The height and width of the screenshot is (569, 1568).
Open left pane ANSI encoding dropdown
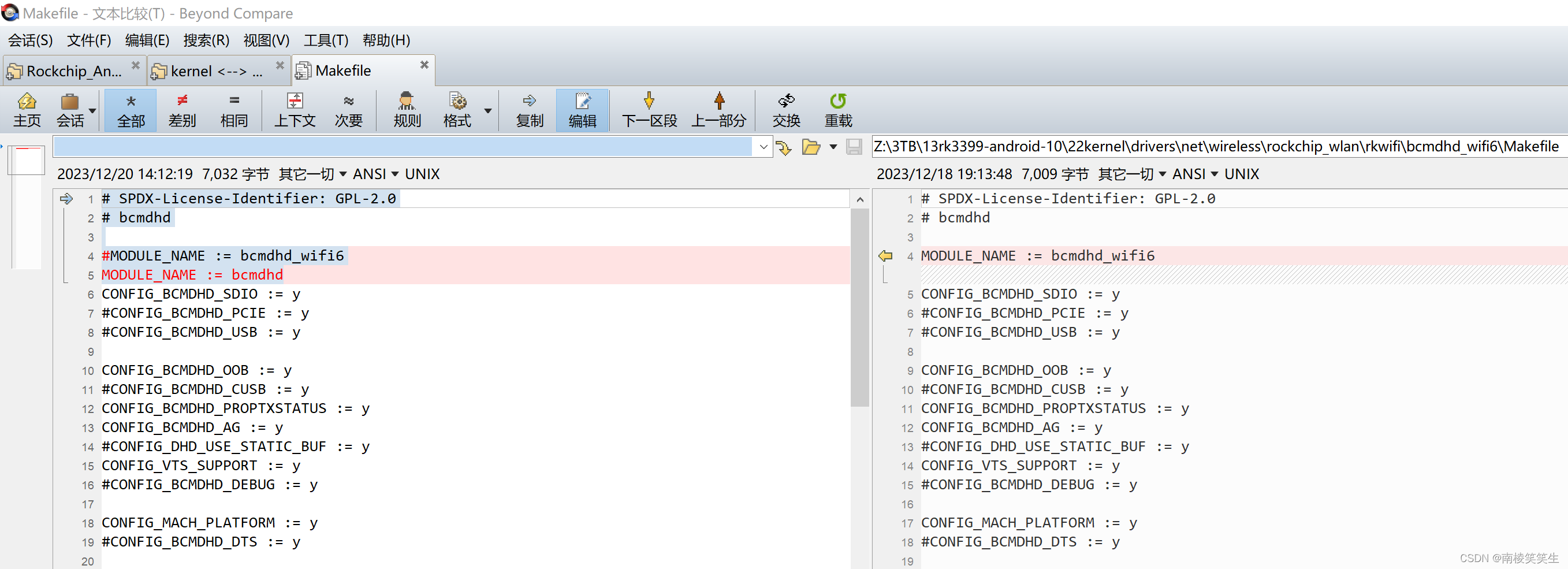[375, 174]
